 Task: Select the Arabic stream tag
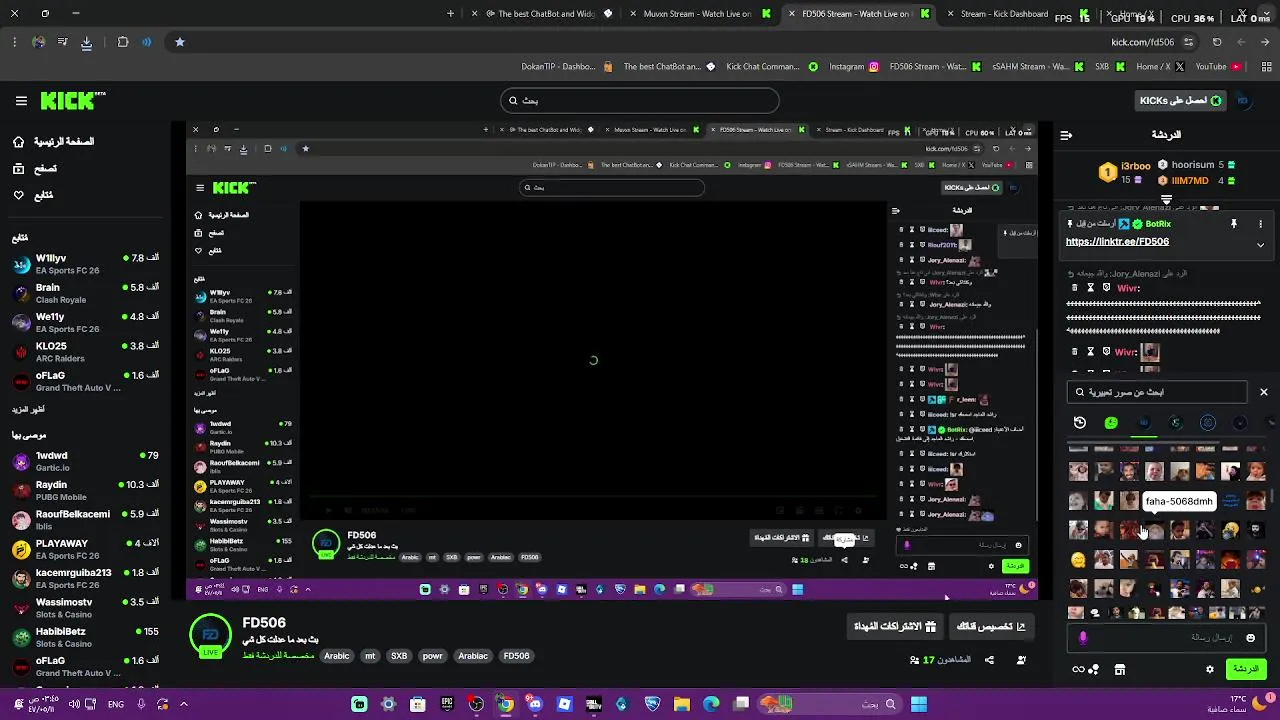(x=337, y=656)
